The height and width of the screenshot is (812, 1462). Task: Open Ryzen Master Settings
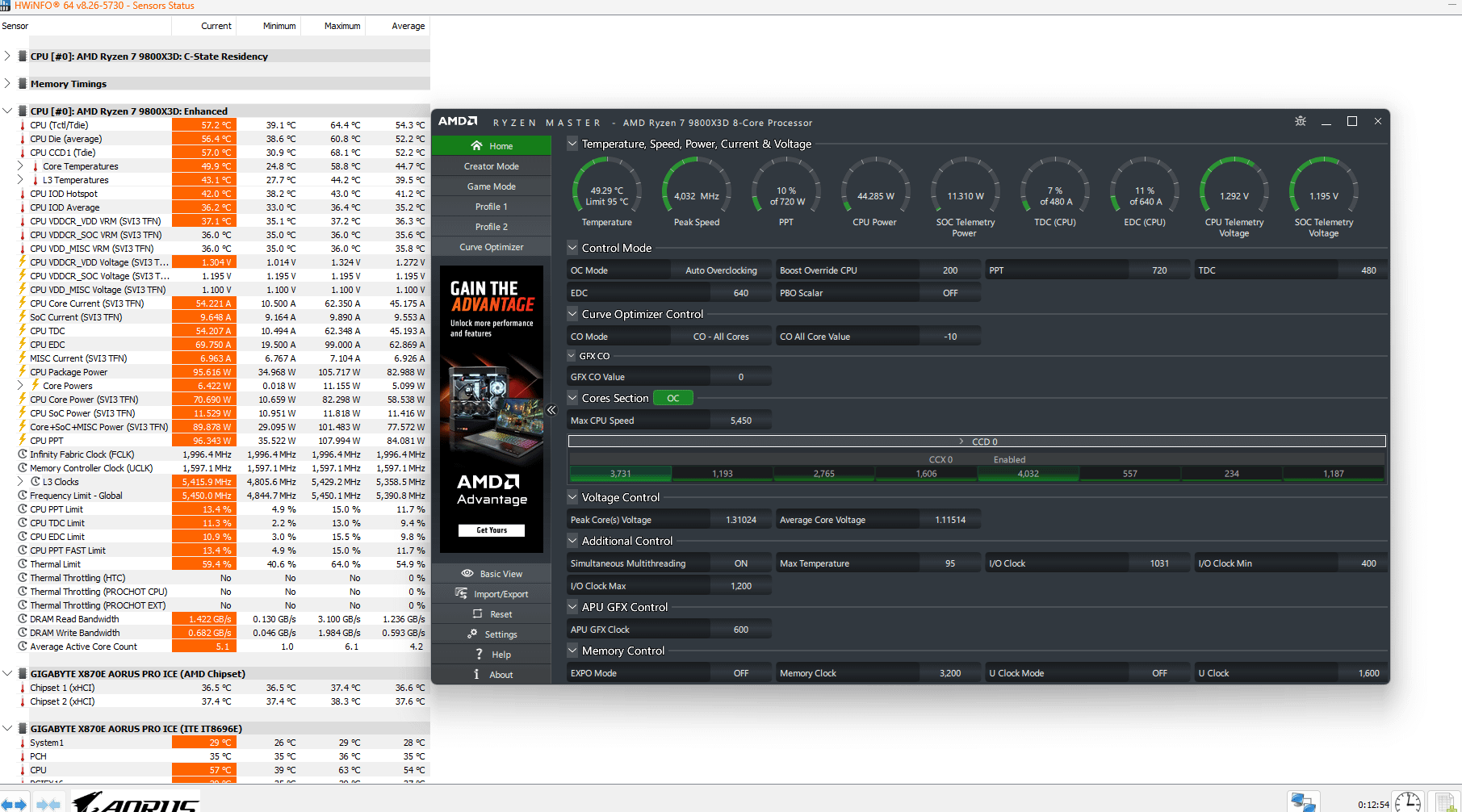[492, 634]
